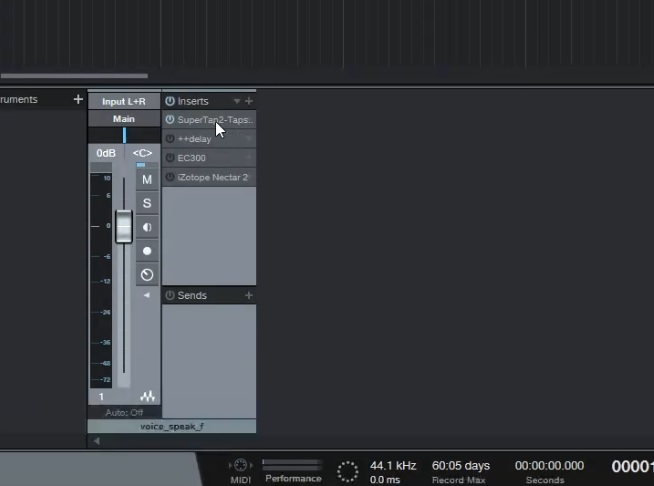Click the <C> pan value field
This screenshot has height=486, width=654.
(142, 153)
